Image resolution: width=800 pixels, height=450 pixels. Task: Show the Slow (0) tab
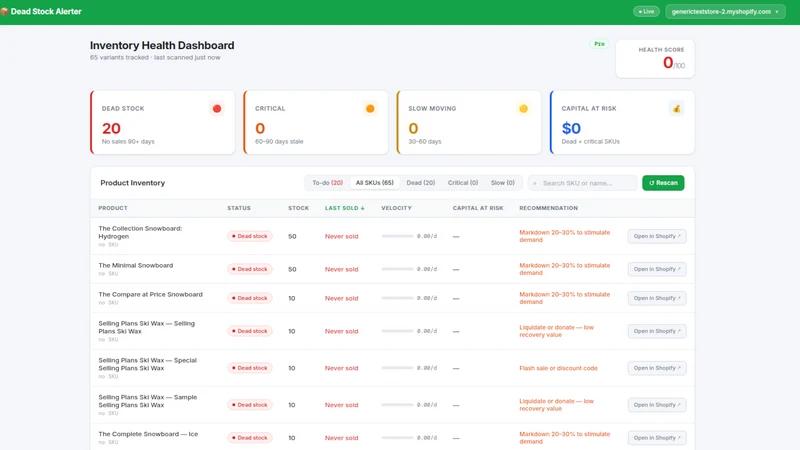503,183
